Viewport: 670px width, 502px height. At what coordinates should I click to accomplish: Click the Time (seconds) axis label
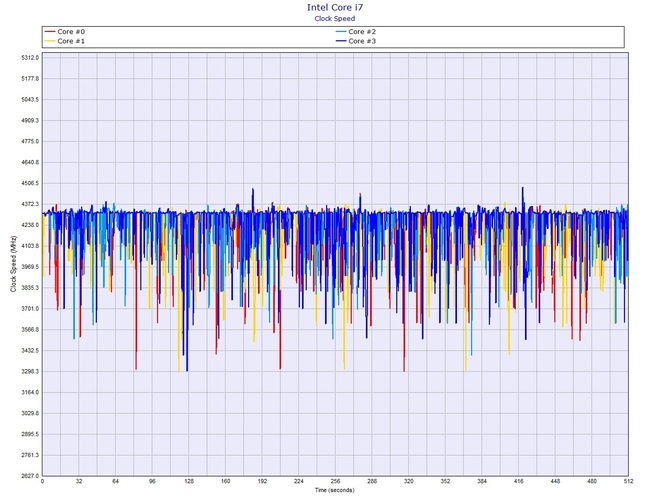coord(335,490)
